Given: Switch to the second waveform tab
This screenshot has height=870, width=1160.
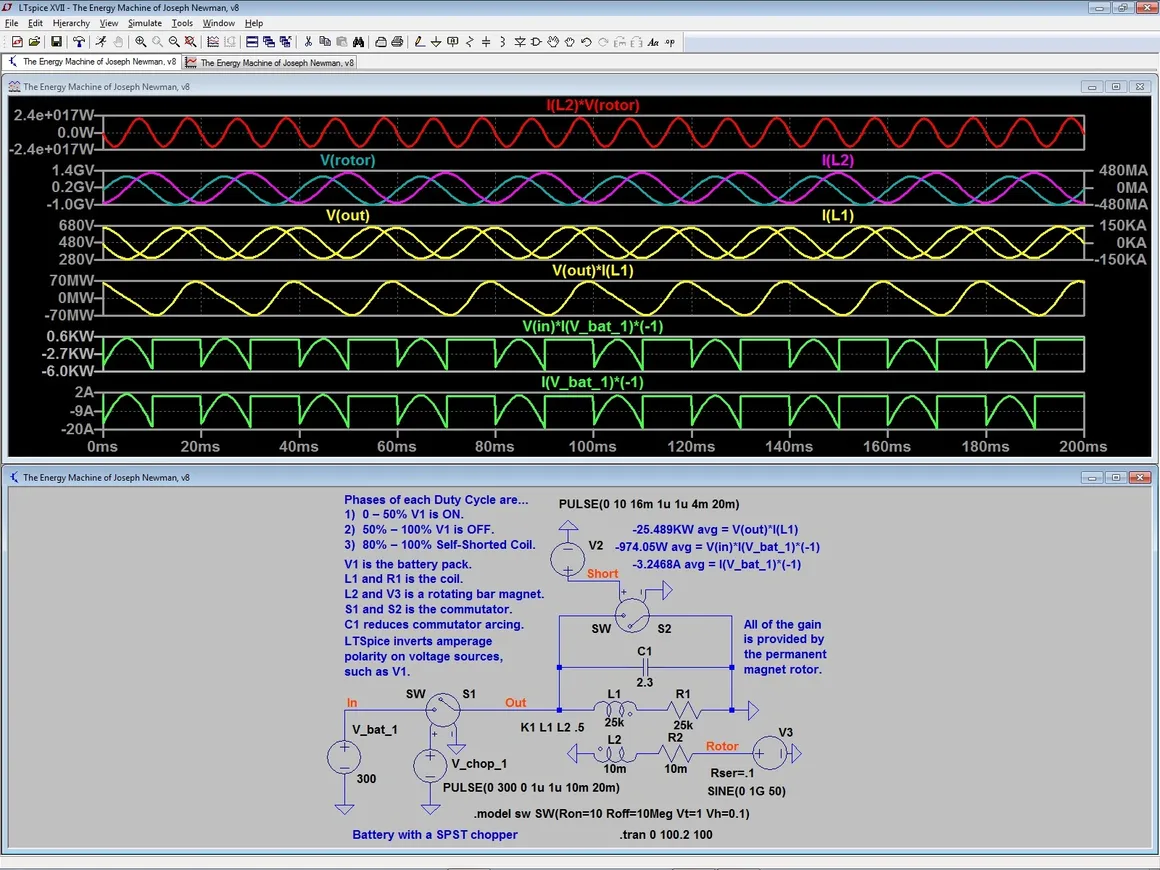Looking at the screenshot, I should click(x=269, y=62).
